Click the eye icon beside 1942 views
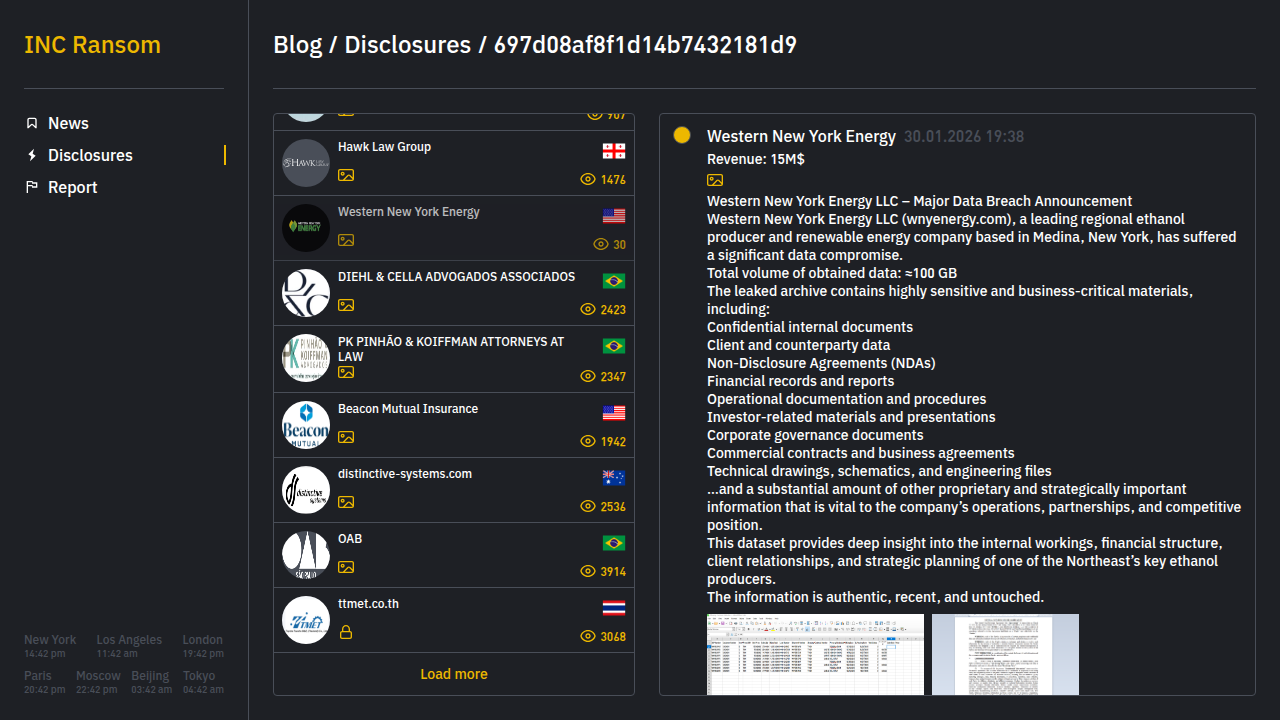The height and width of the screenshot is (720, 1280). [588, 442]
